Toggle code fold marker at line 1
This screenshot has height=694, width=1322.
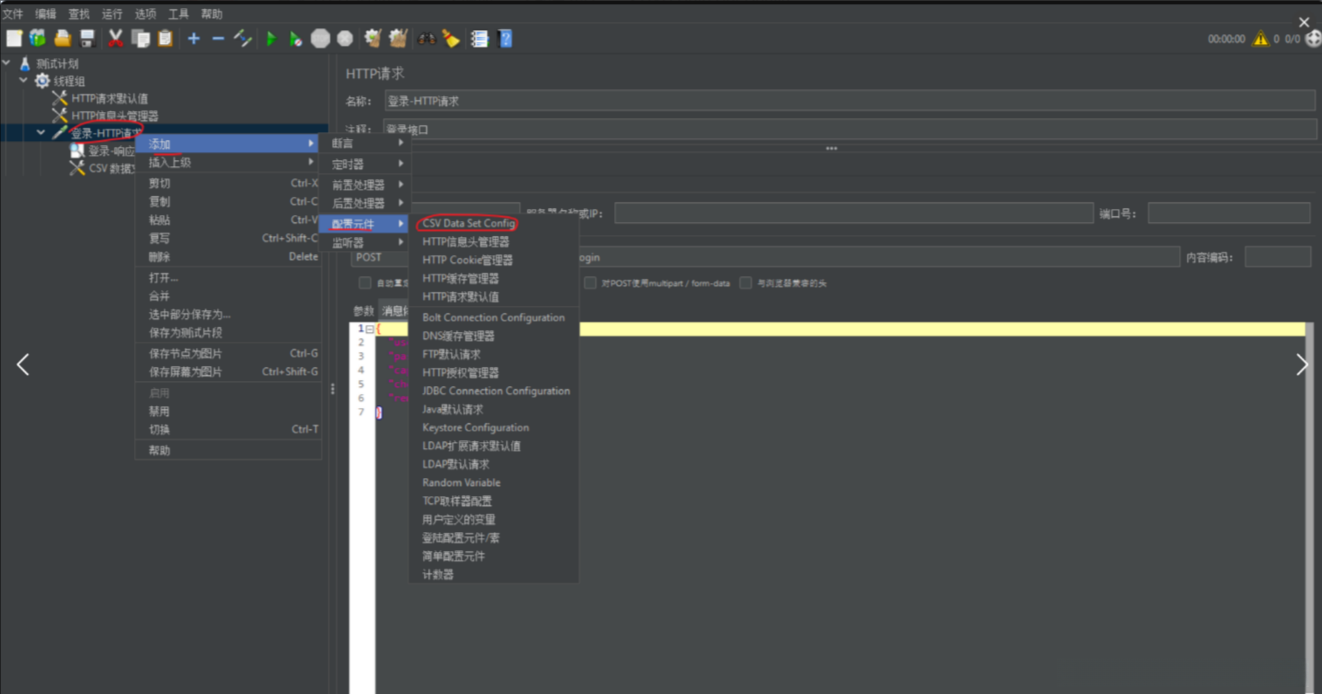(x=370, y=329)
